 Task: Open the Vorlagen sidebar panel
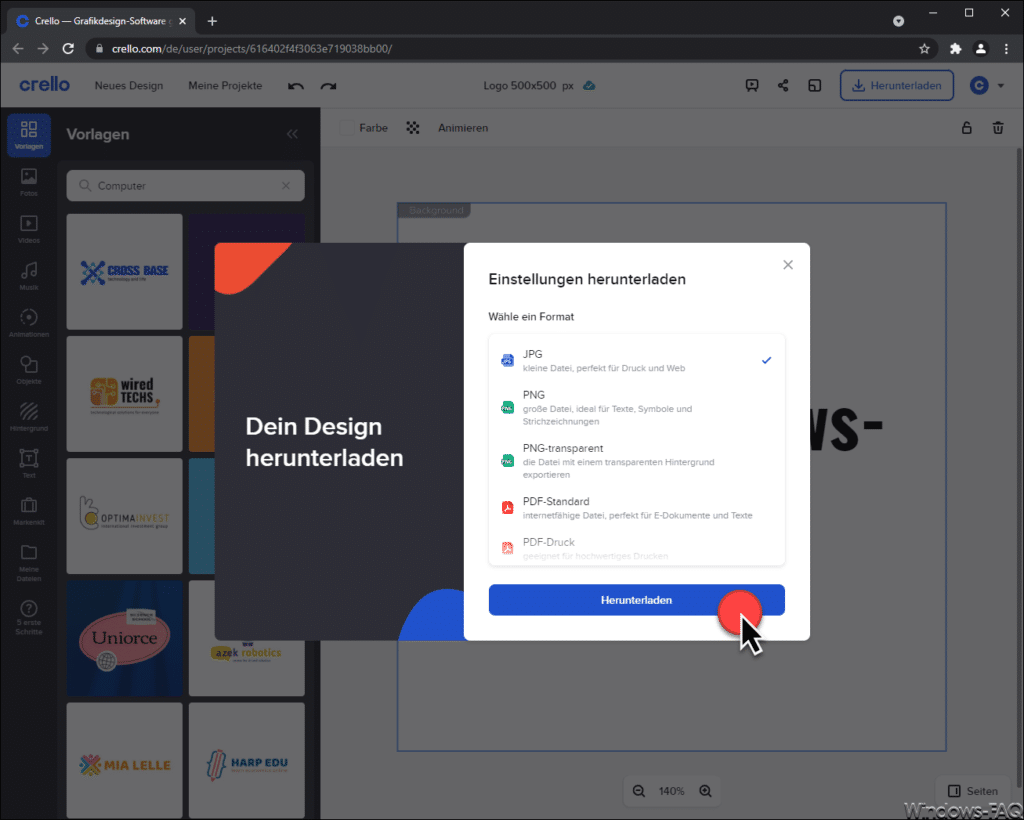point(29,134)
